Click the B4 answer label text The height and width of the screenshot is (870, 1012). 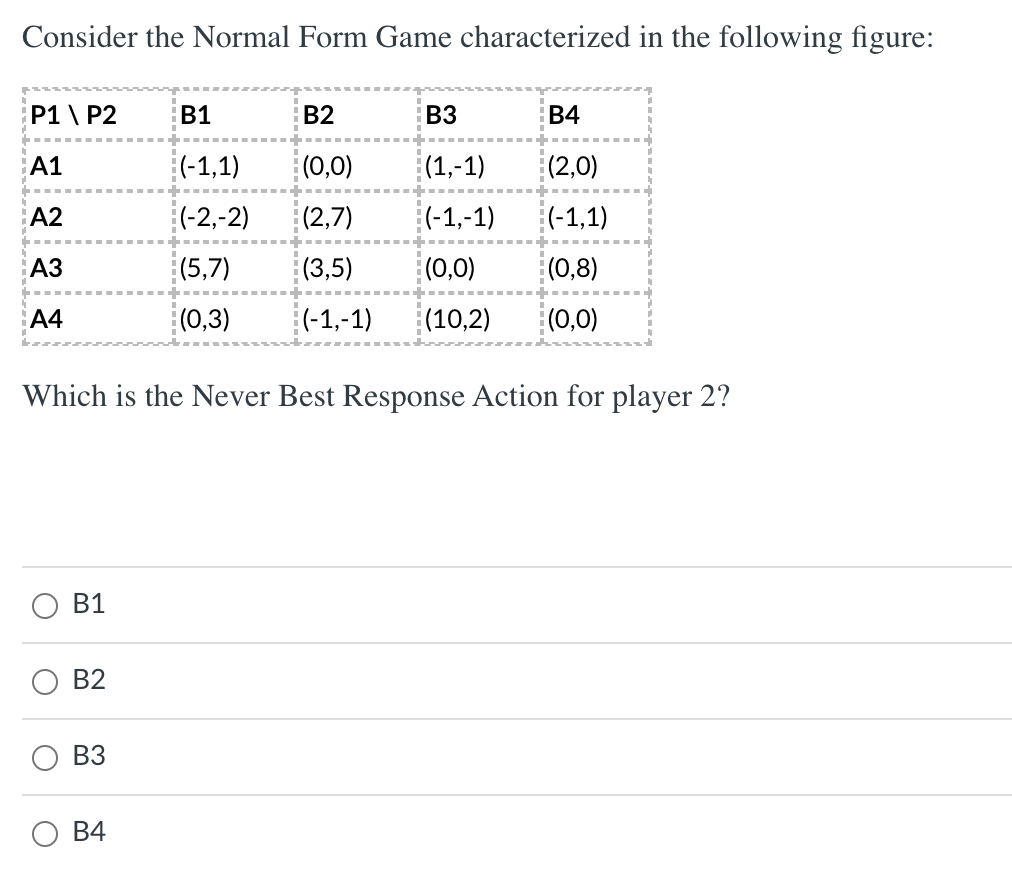coord(89,833)
